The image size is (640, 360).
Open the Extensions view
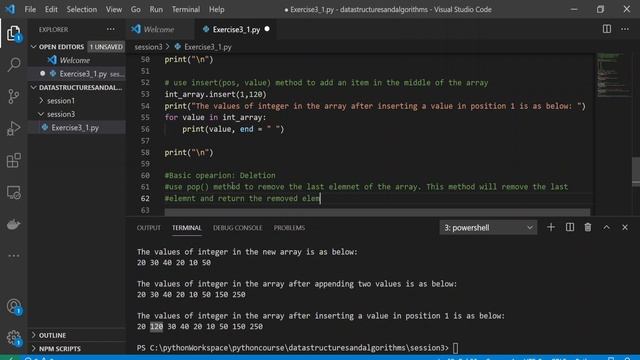coord(13,160)
